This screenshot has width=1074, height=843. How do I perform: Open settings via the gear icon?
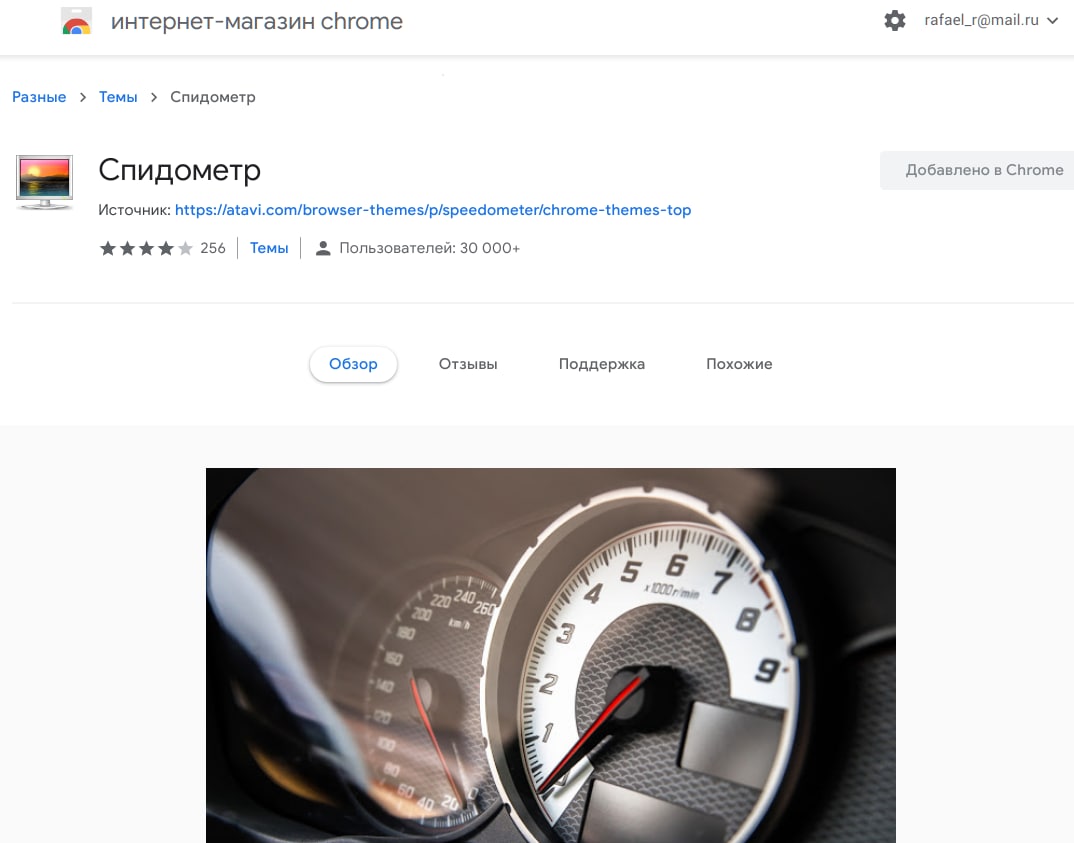tap(895, 21)
